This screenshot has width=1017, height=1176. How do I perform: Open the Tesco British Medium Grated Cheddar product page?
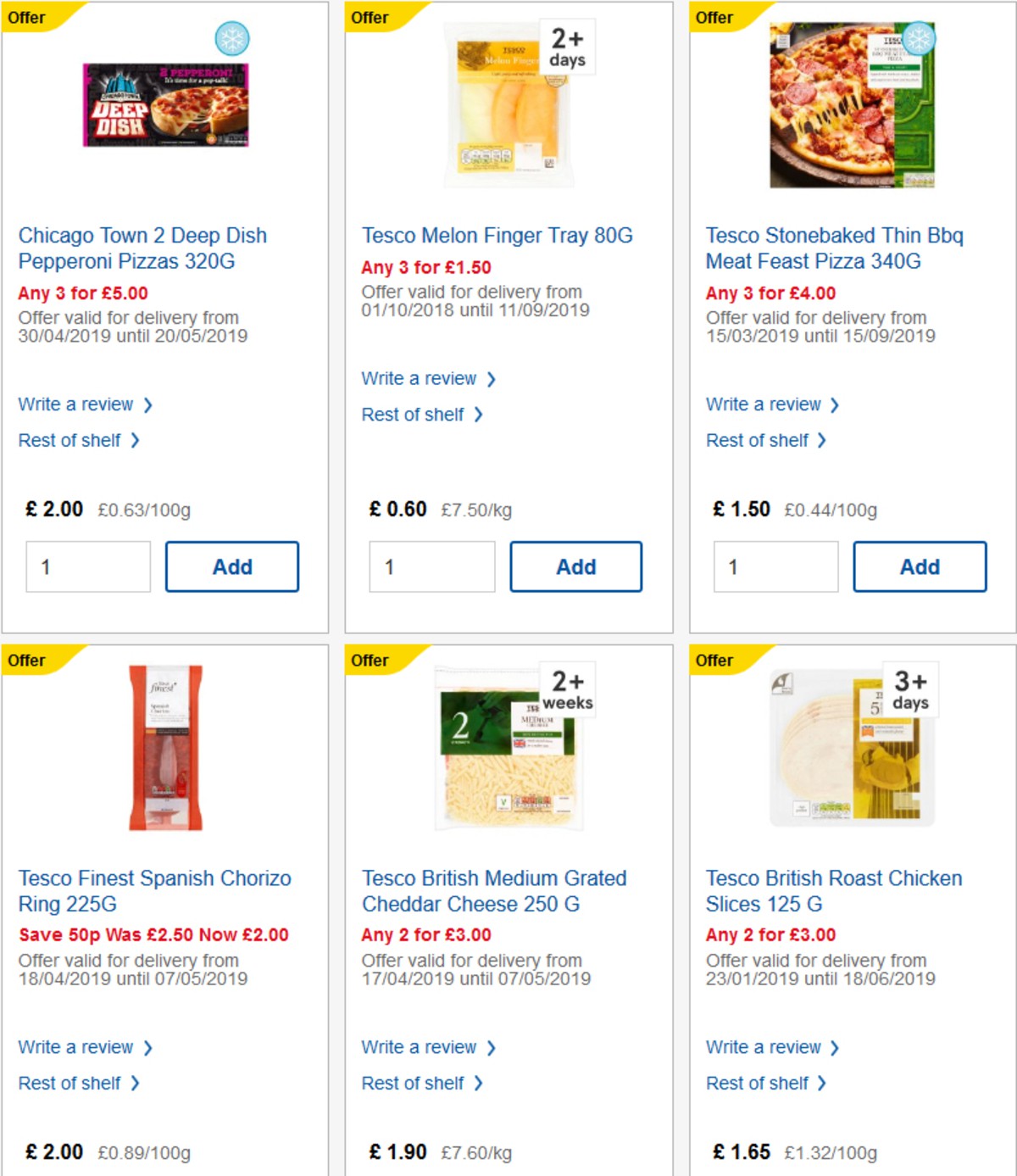[494, 891]
